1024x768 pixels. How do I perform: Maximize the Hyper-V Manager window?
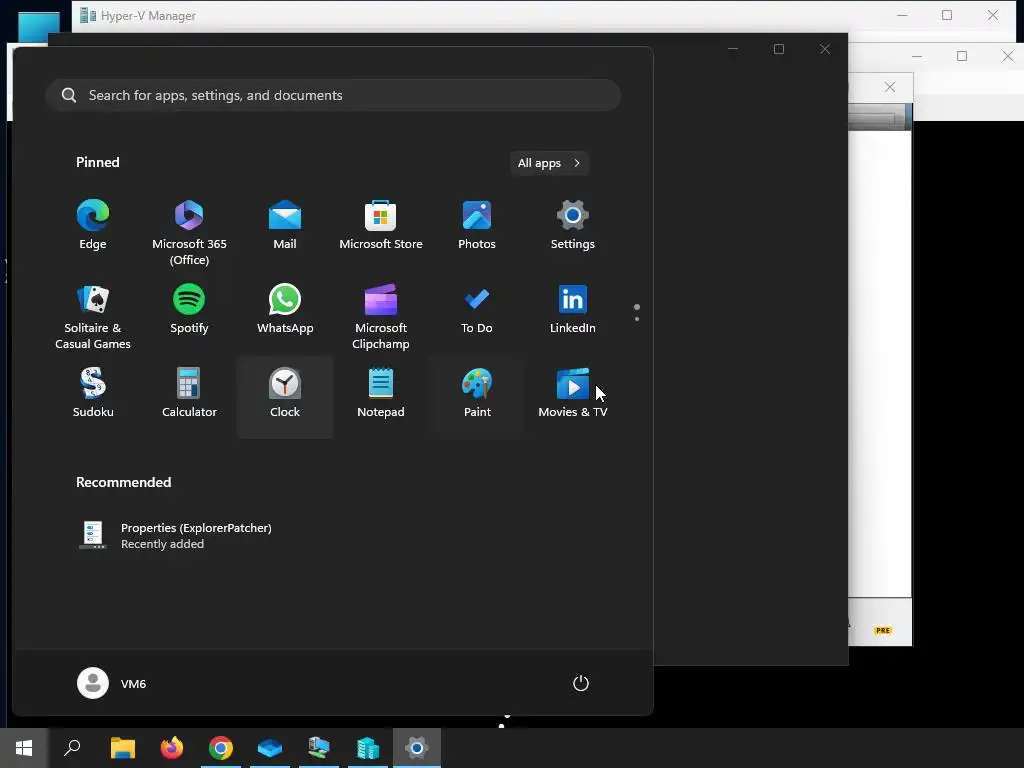coord(947,15)
